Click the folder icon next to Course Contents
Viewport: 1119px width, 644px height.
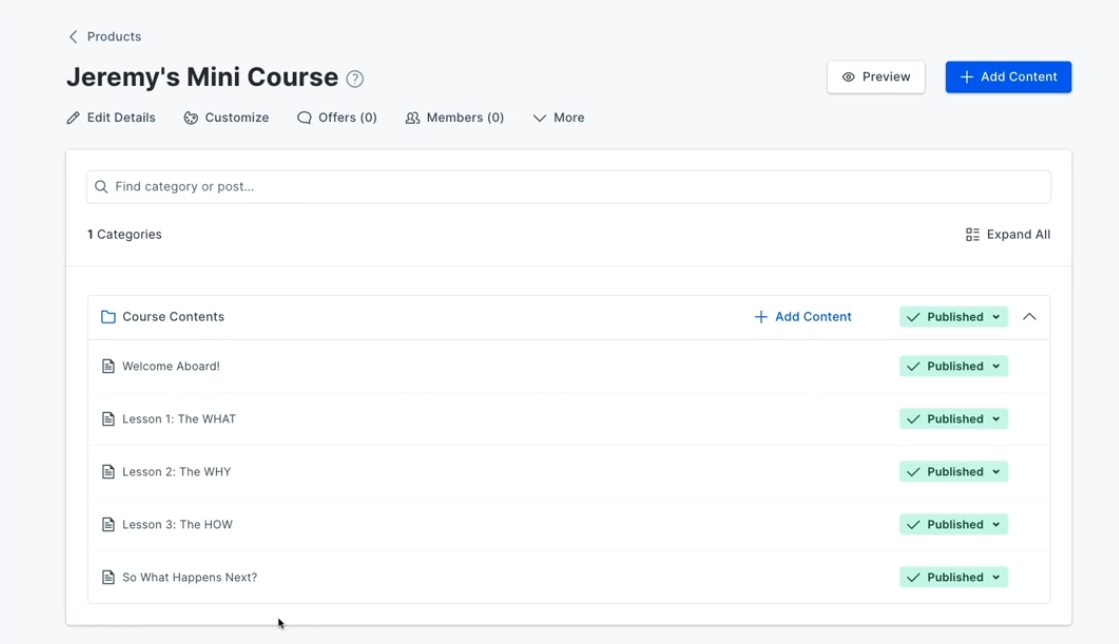(x=109, y=316)
